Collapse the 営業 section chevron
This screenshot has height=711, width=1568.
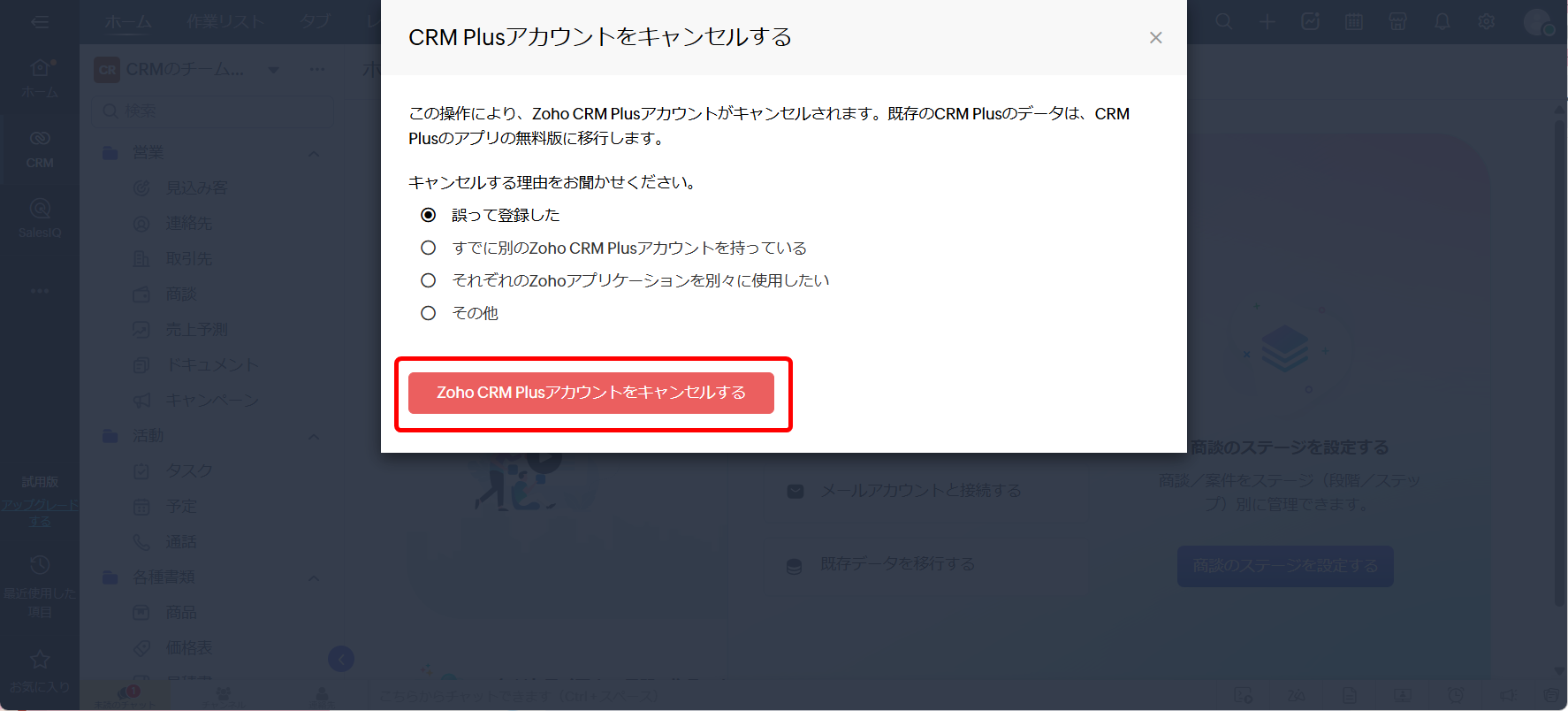pyautogui.click(x=314, y=153)
